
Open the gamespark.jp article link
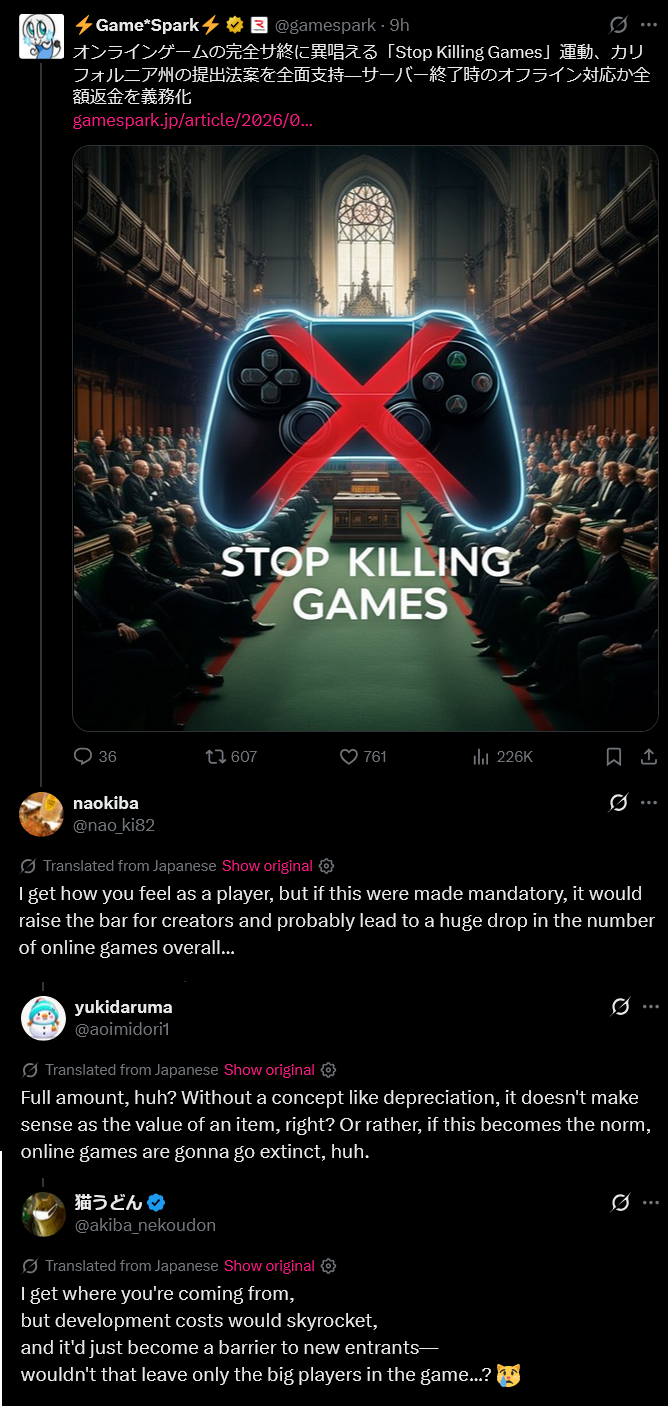tap(193, 120)
